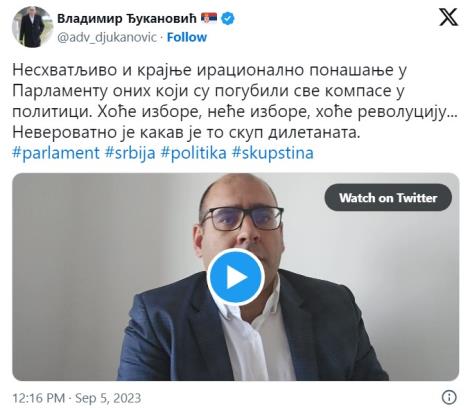
Task: Open the #politika hashtag
Action: (x=193, y=153)
